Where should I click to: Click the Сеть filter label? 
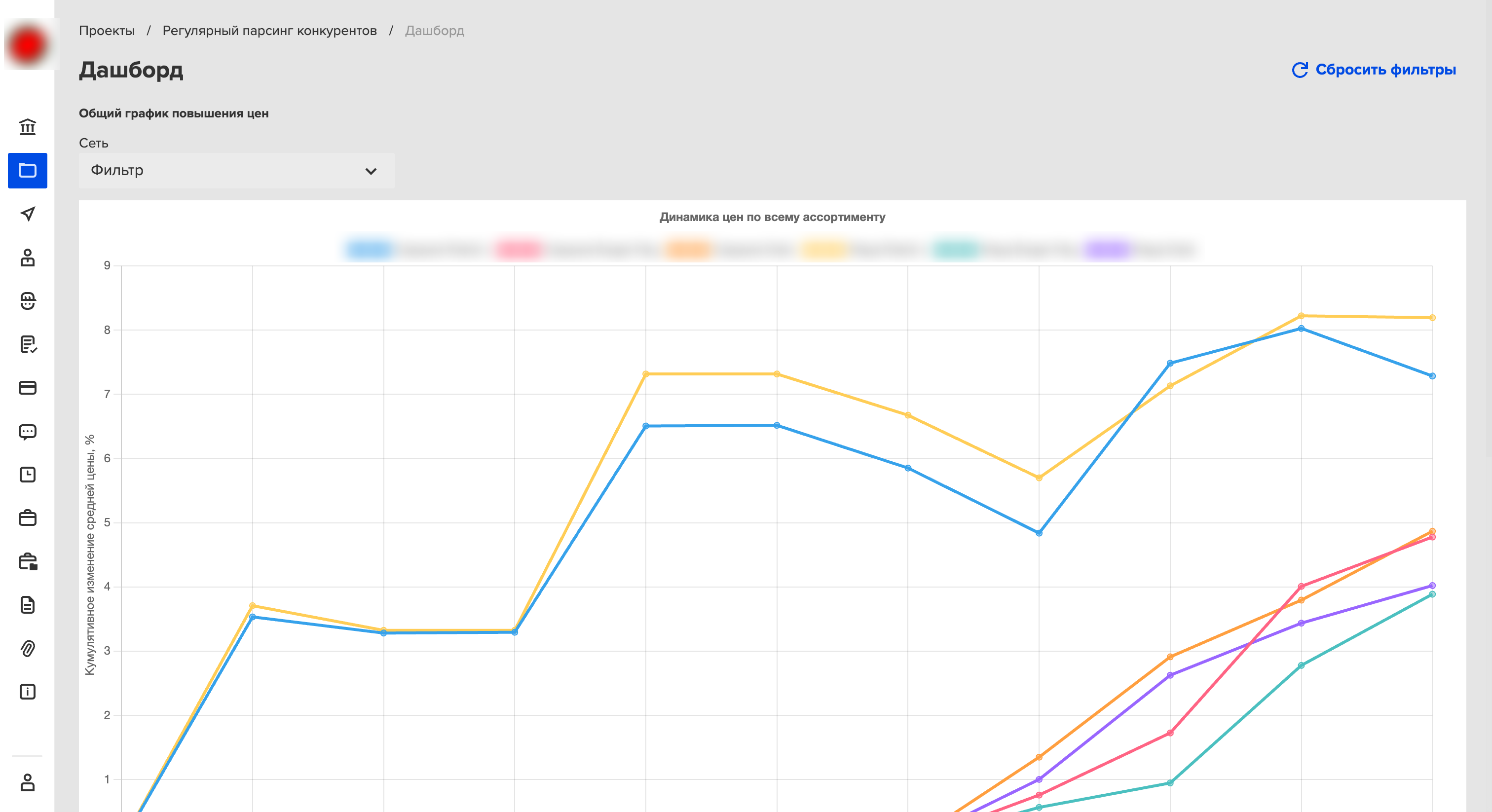93,143
